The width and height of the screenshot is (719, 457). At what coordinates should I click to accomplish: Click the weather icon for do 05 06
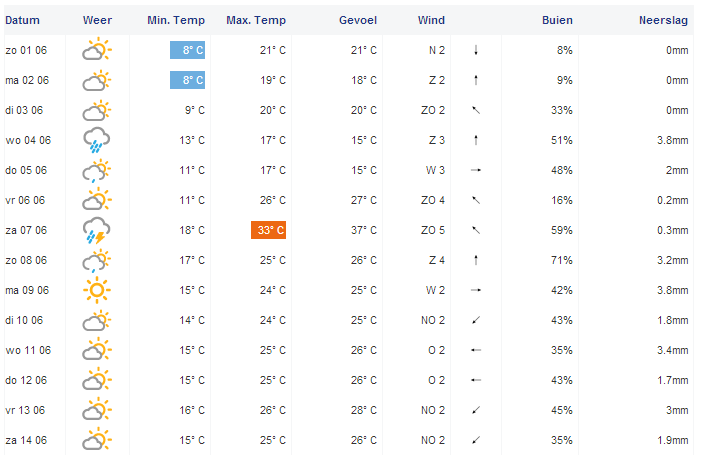(x=97, y=170)
